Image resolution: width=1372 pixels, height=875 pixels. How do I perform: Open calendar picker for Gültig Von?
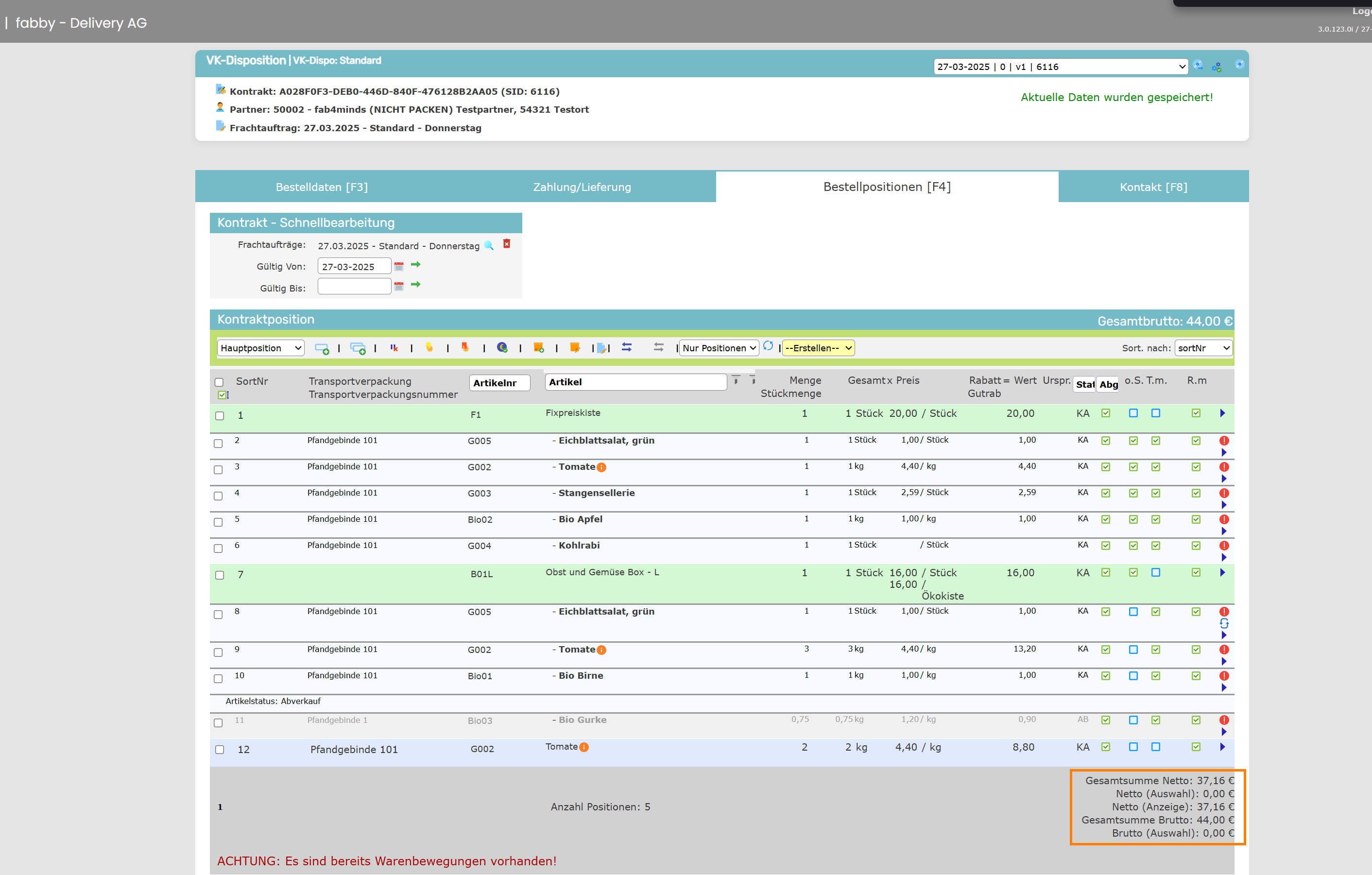399,266
